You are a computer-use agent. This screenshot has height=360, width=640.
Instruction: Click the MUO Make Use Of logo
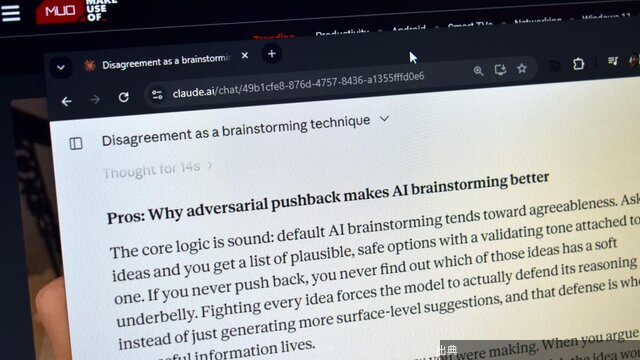click(x=76, y=11)
